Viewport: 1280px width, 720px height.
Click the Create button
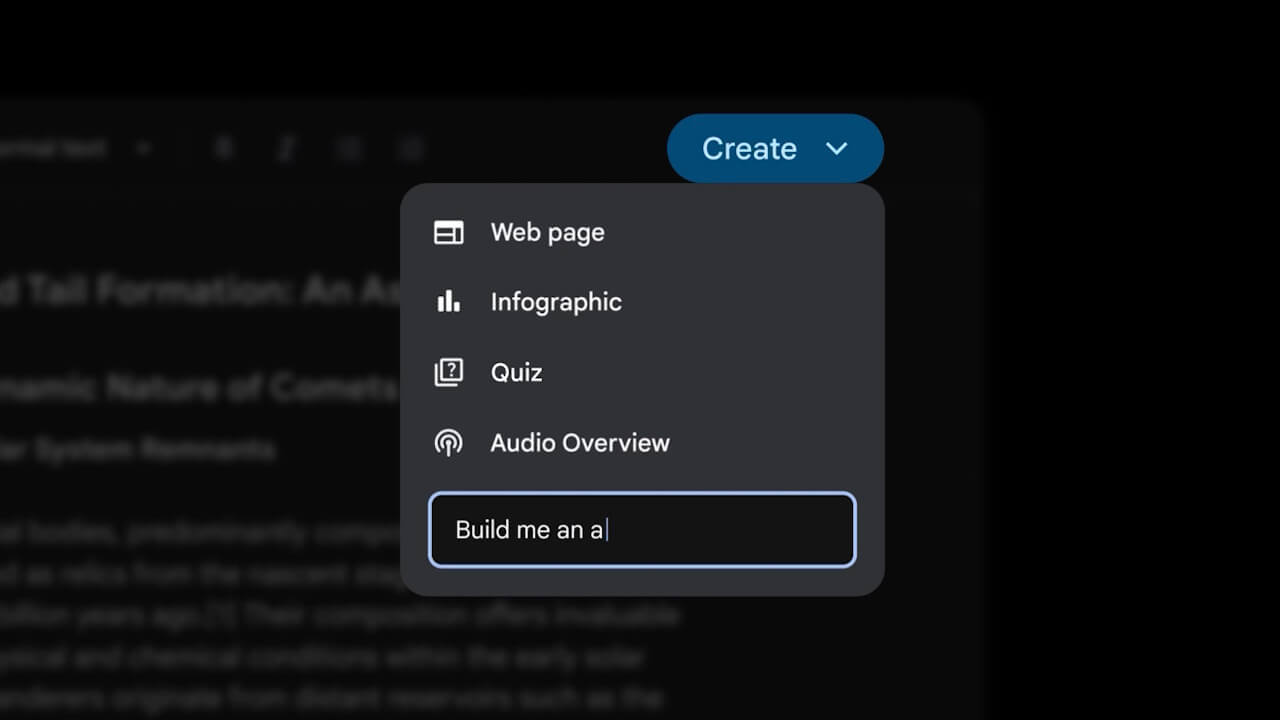coord(775,149)
